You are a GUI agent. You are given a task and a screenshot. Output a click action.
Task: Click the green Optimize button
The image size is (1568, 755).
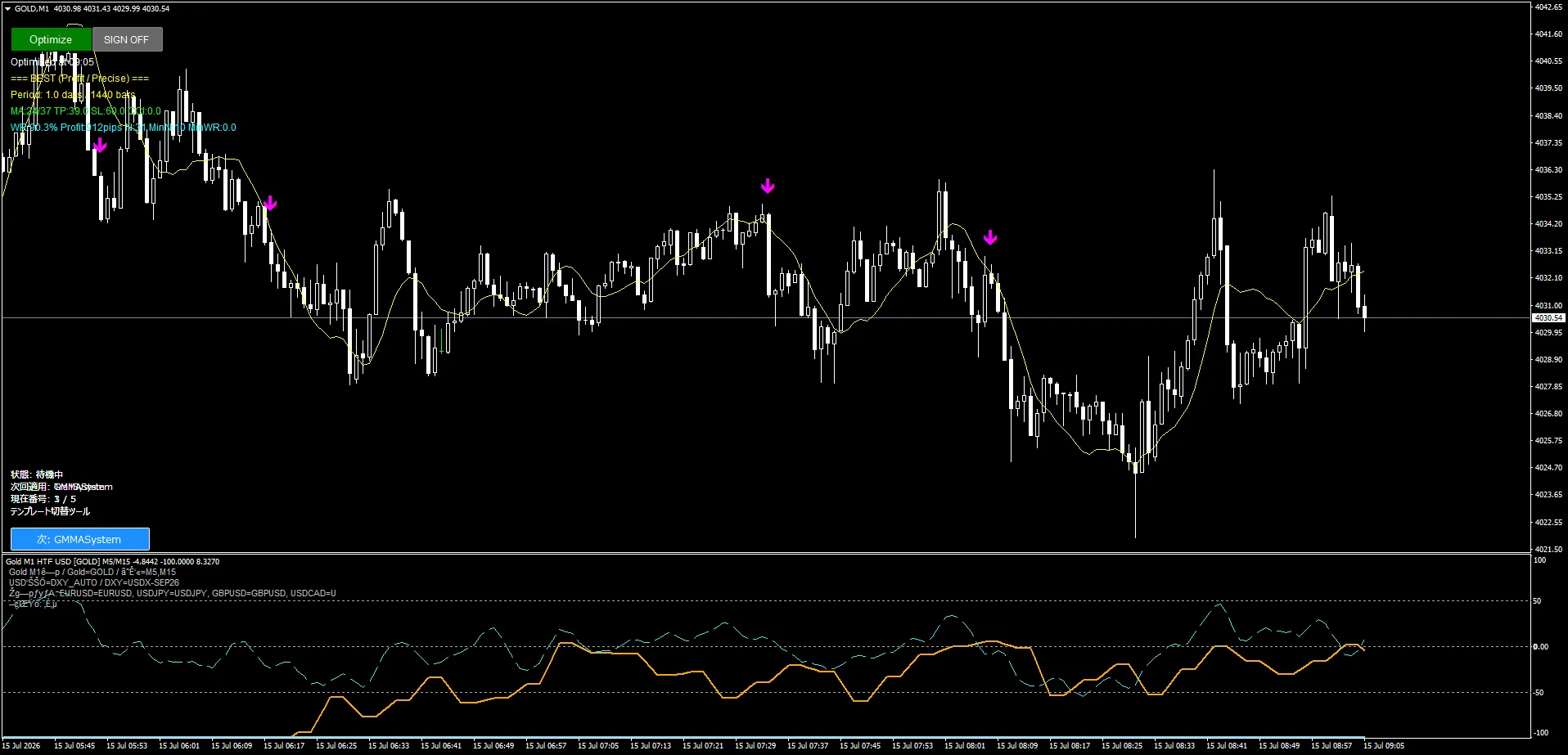51,39
